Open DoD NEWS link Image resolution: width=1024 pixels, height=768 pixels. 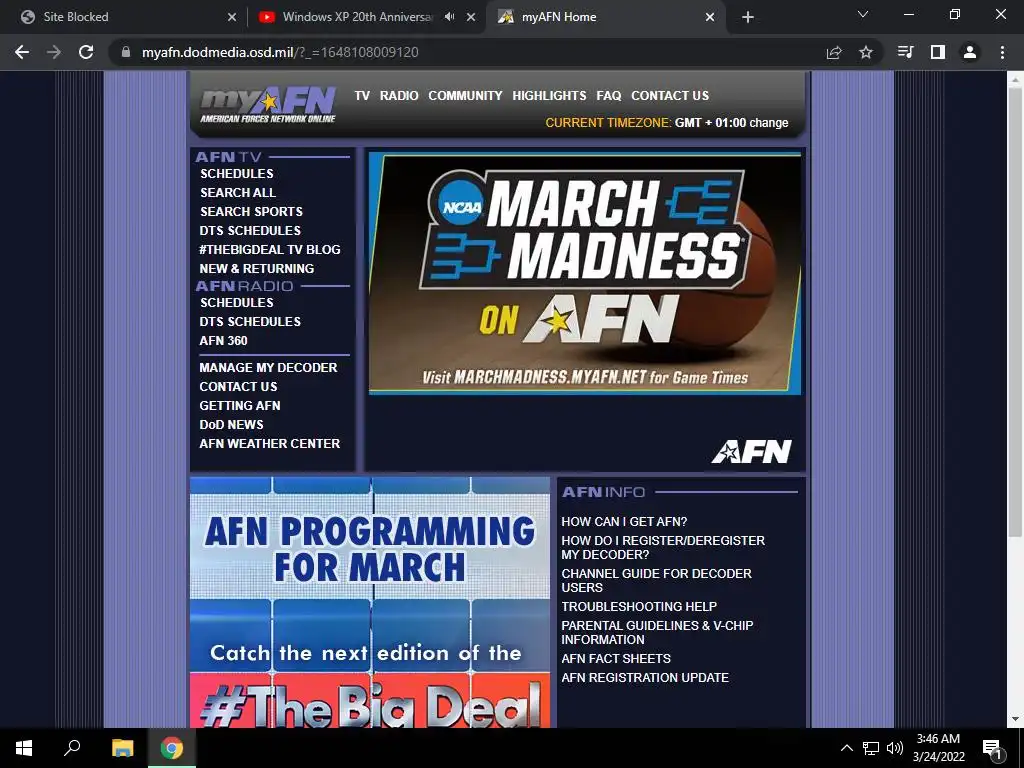[231, 424]
